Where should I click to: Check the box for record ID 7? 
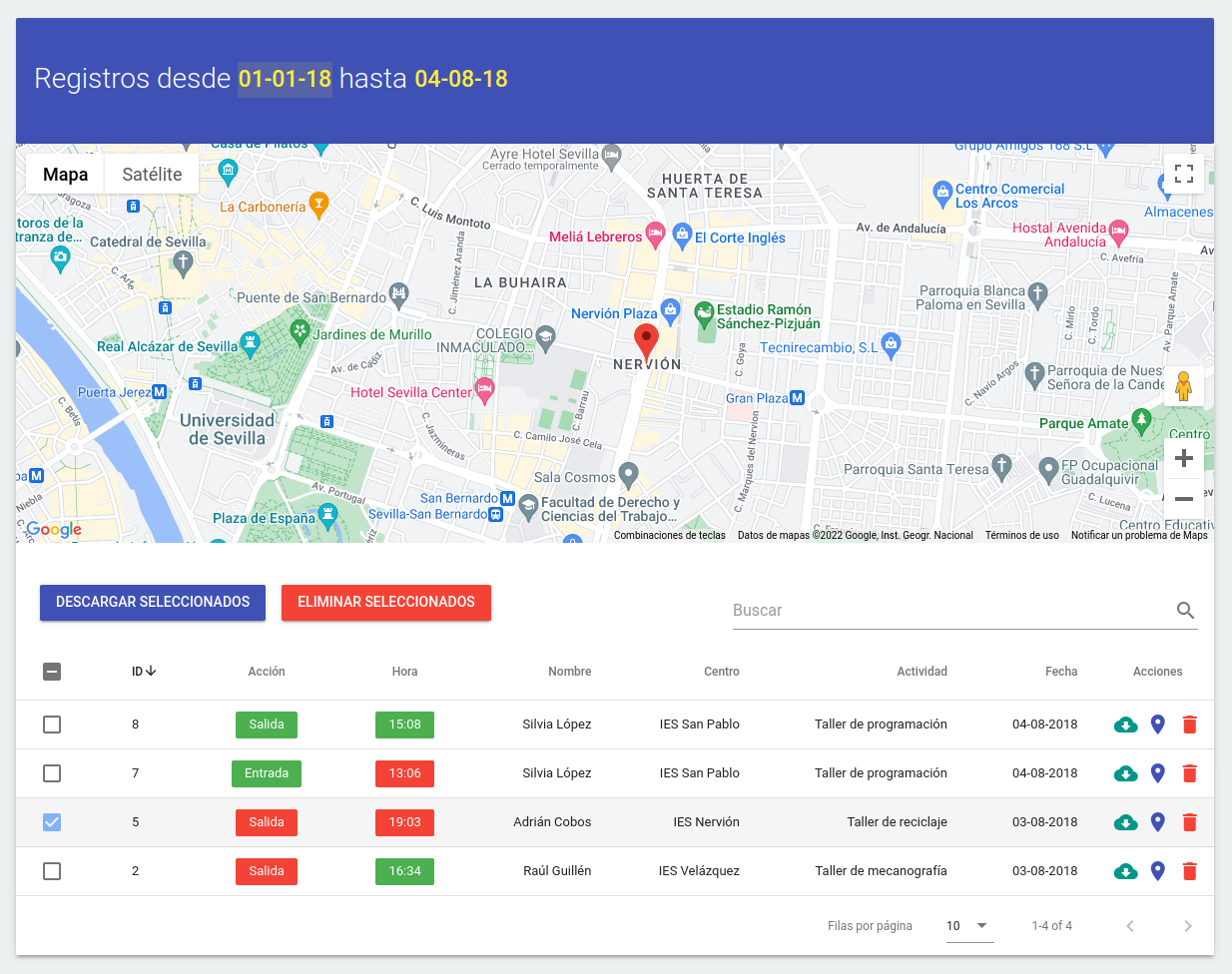[52, 773]
